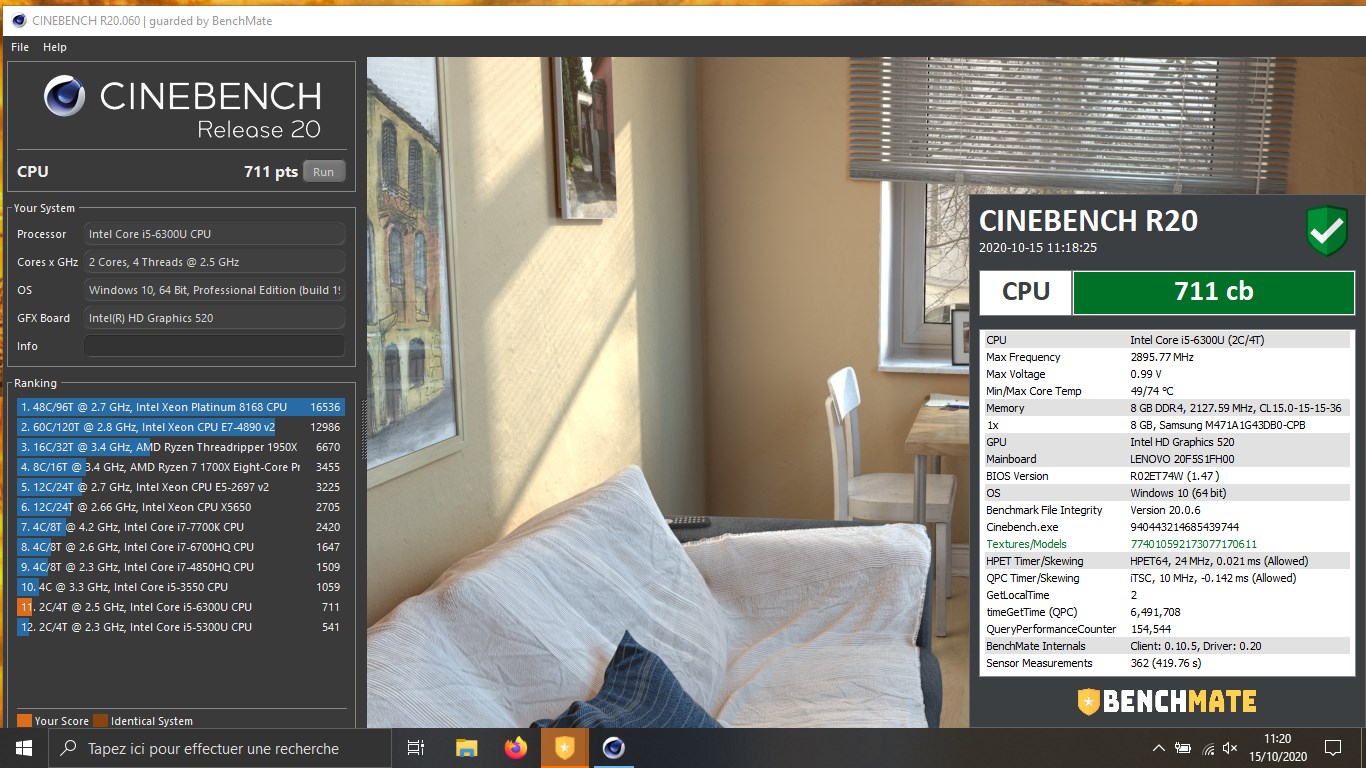This screenshot has width=1366, height=768.
Task: Click the Sensor Measurements row
Action: point(1167,663)
